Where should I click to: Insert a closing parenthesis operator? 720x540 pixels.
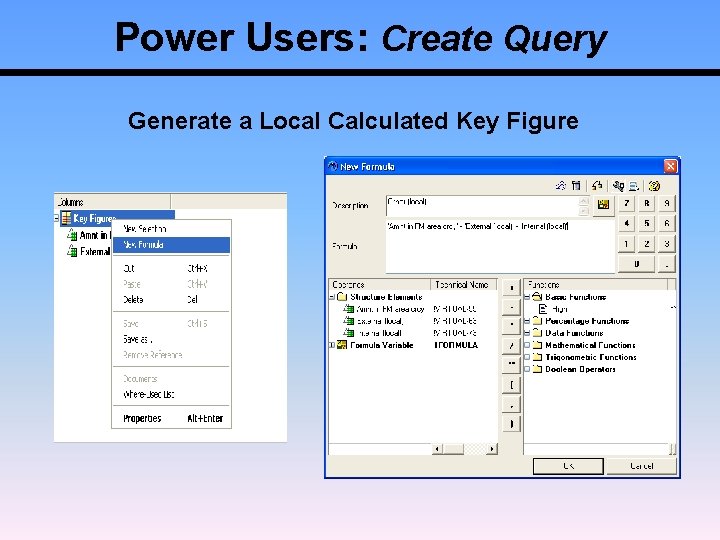pos(512,423)
